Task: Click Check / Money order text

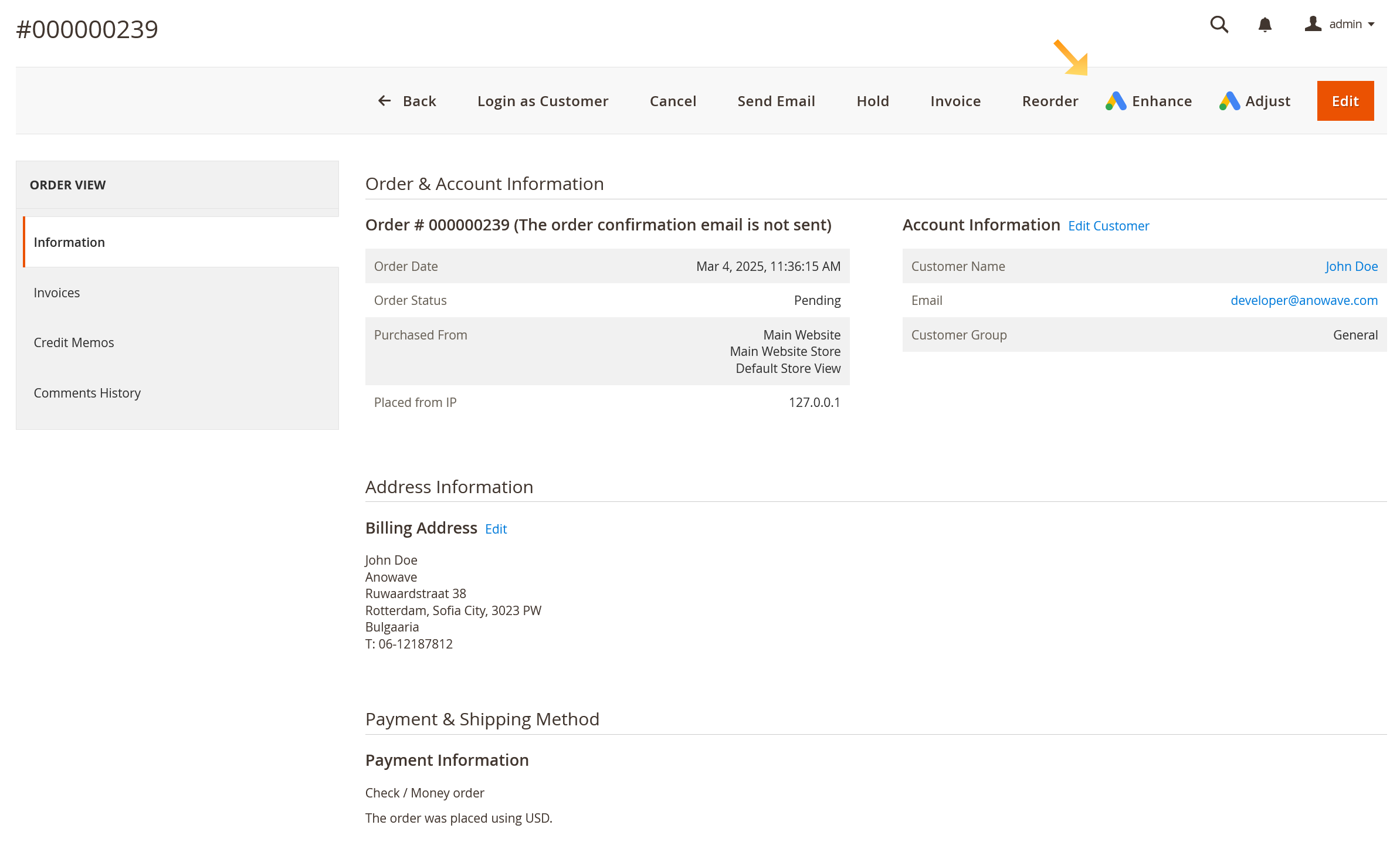Action: (425, 793)
